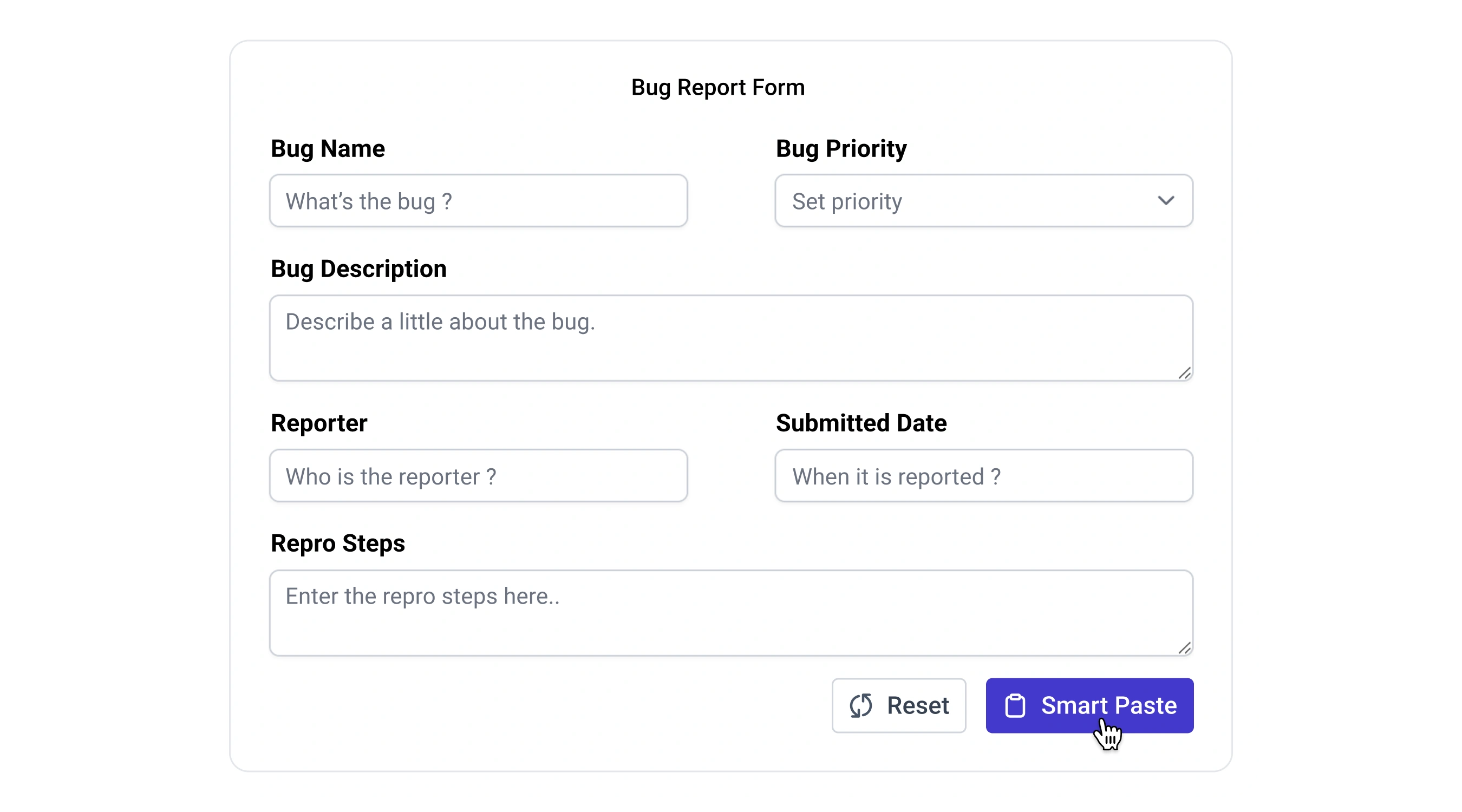Click the Repro Steps label

tap(338, 542)
